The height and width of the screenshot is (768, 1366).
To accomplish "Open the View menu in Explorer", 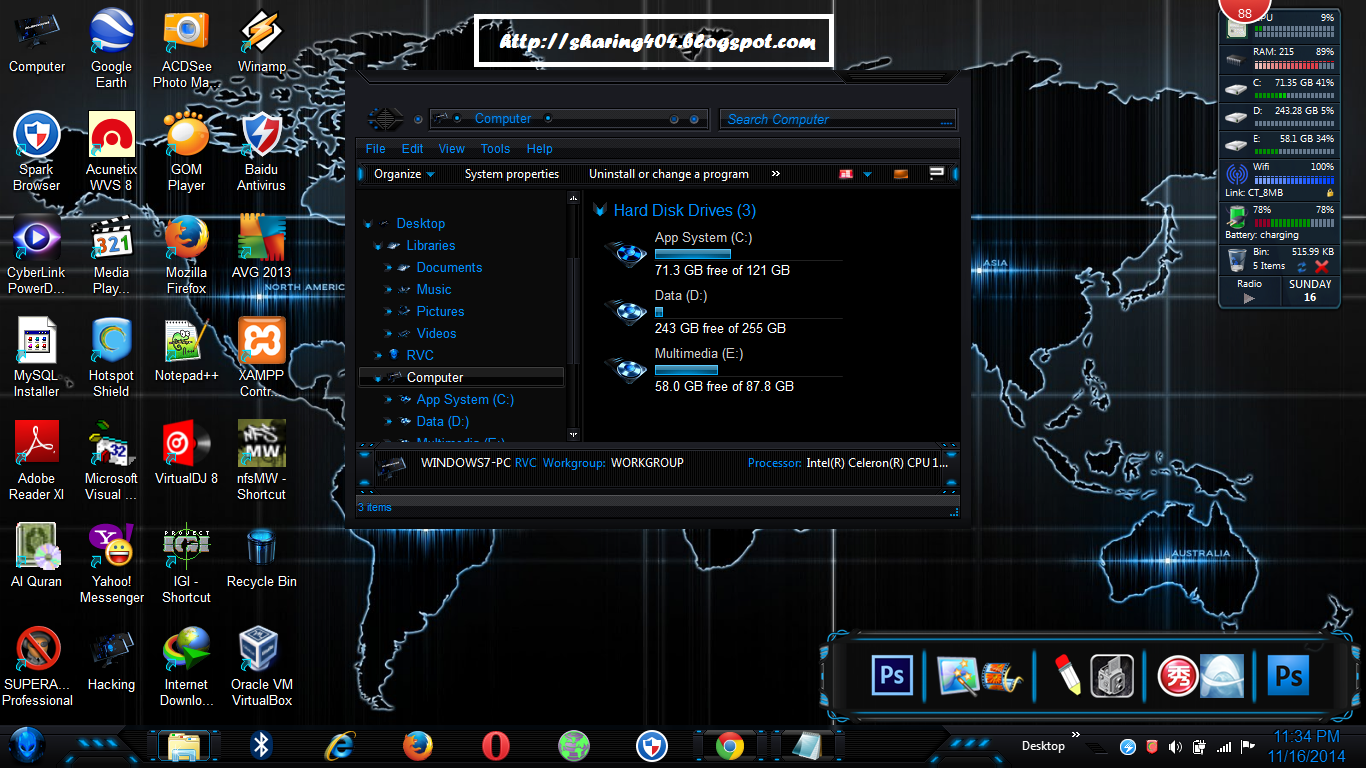I will click(x=451, y=148).
